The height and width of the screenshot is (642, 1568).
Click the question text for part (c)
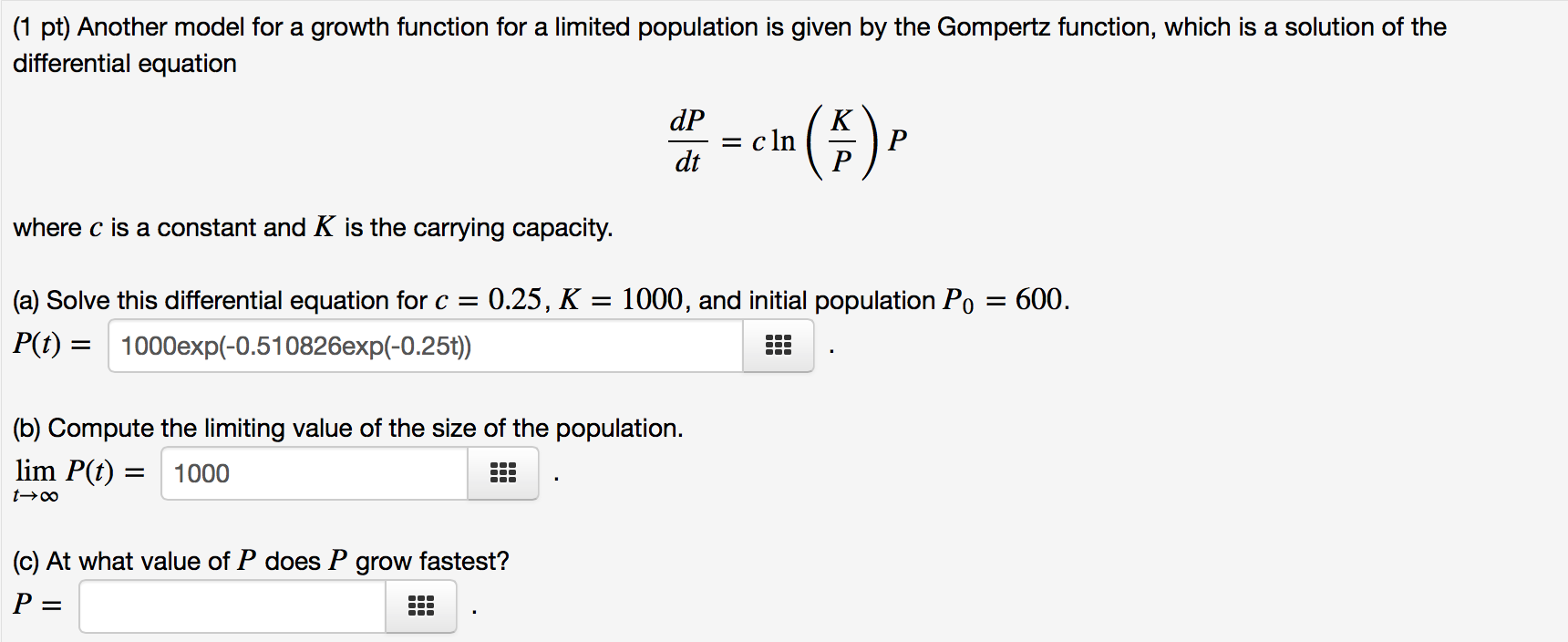(x=260, y=560)
